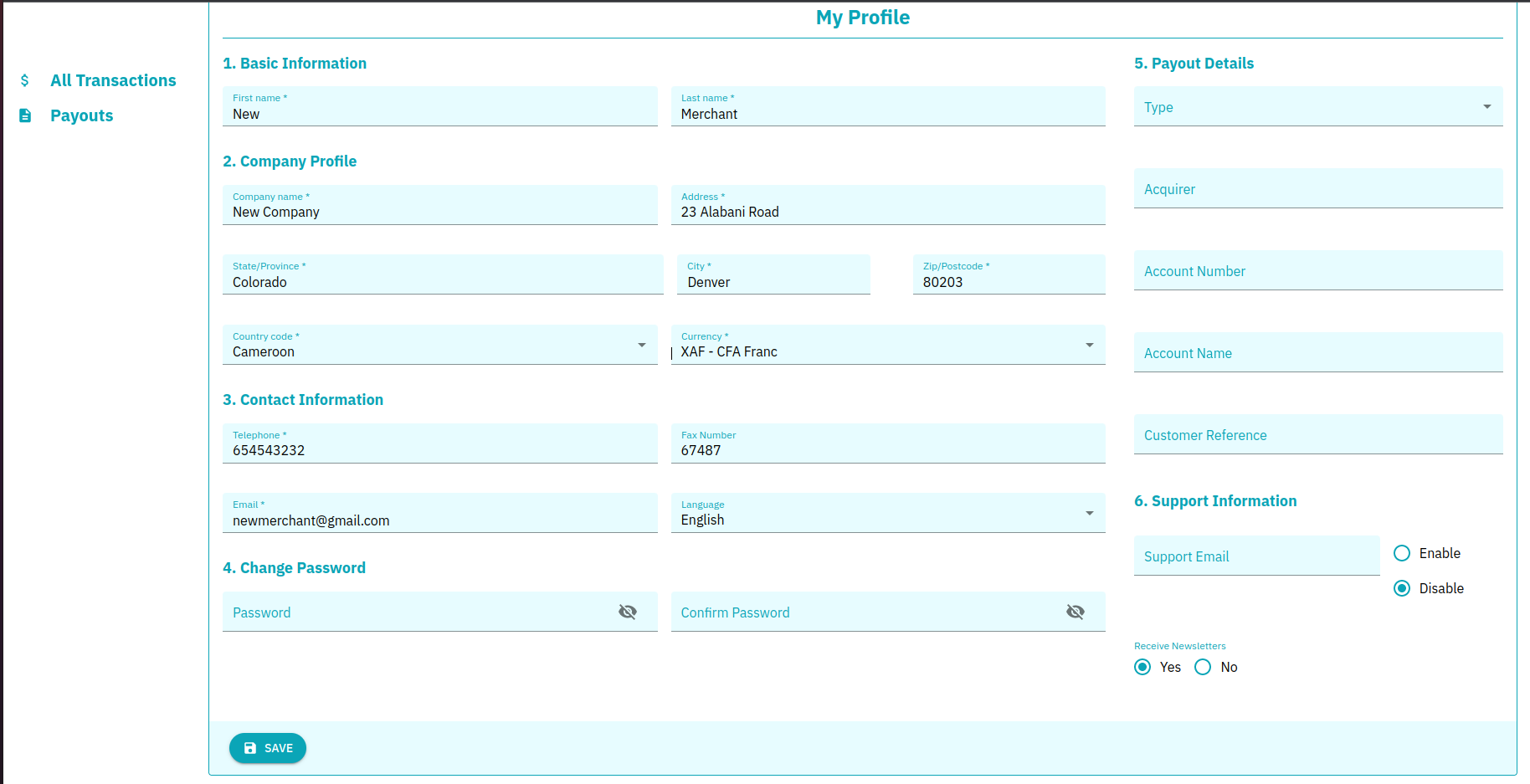Select Enable for support email
Screen dimensions: 1530x784
pyautogui.click(x=1402, y=553)
